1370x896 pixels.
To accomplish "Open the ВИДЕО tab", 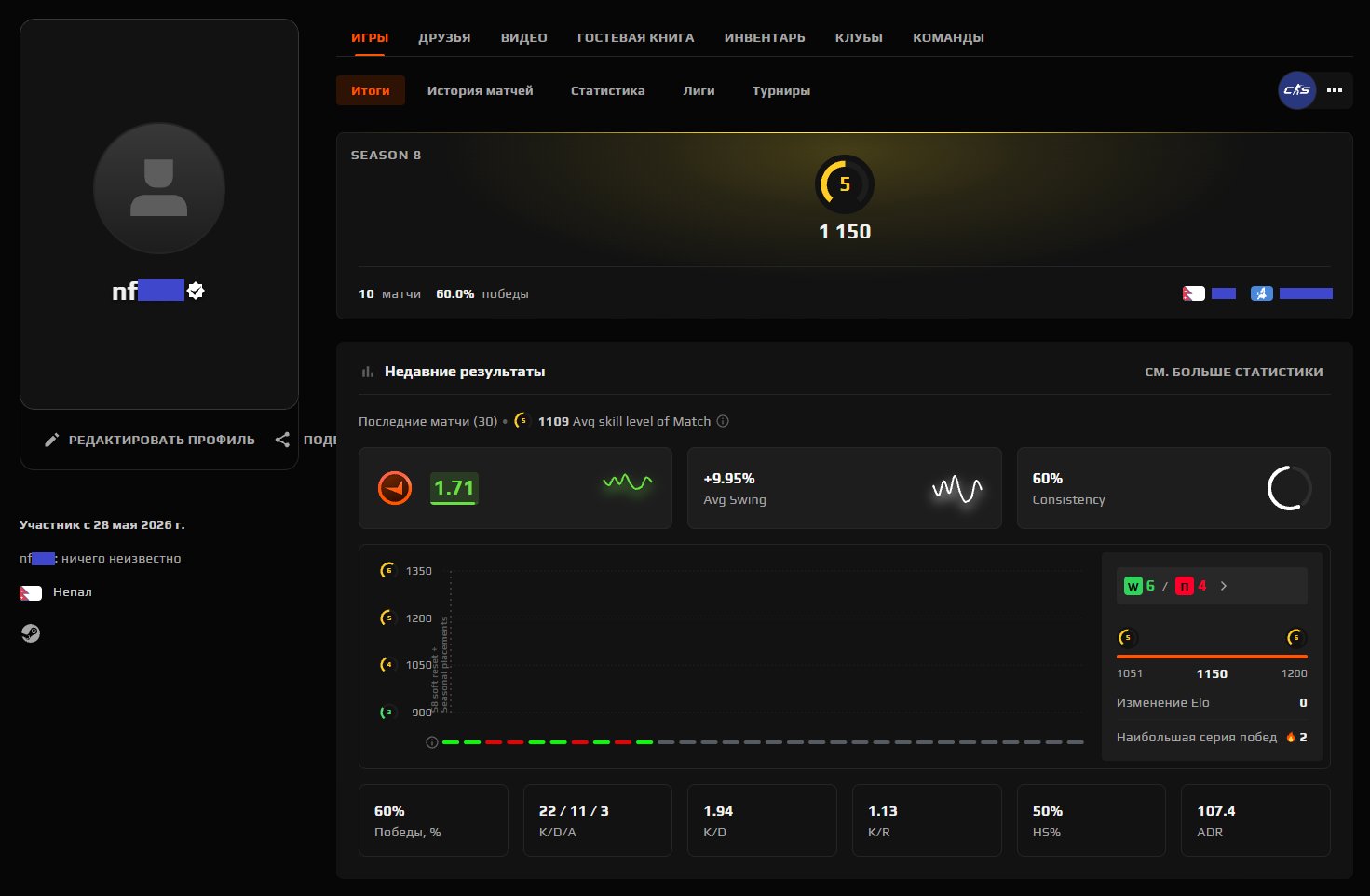I will pyautogui.click(x=523, y=38).
